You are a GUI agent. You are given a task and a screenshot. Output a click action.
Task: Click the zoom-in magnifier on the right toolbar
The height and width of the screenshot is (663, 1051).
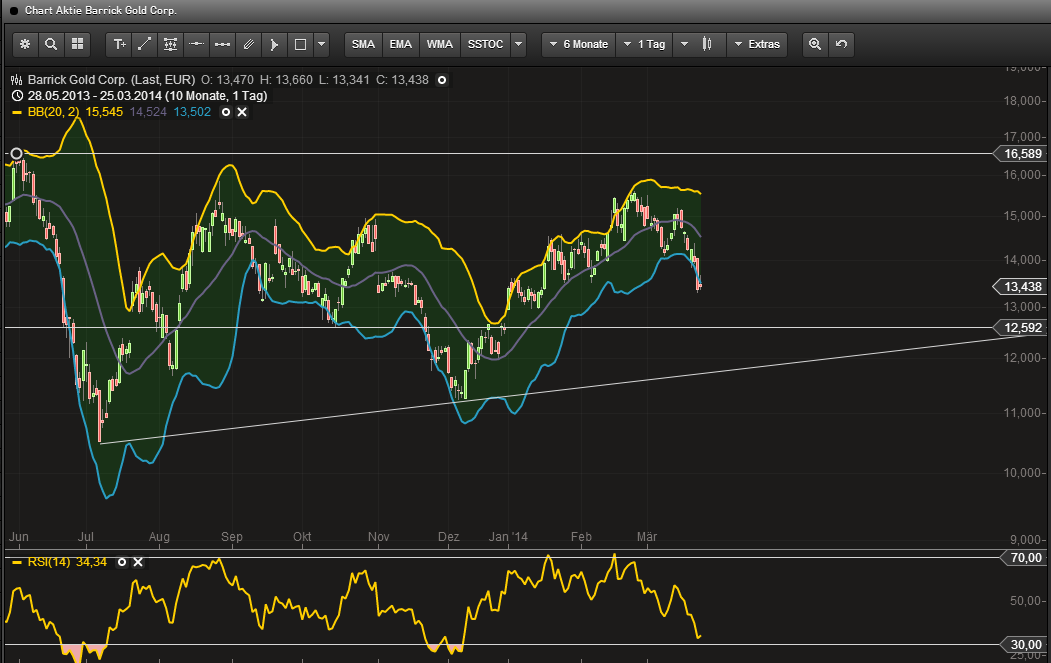[816, 44]
